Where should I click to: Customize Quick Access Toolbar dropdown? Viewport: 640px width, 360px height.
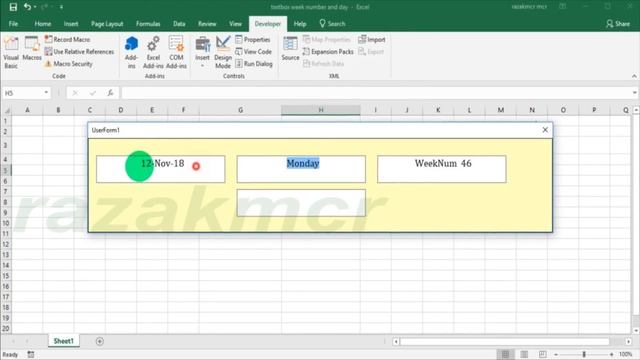pyautogui.click(x=61, y=7)
